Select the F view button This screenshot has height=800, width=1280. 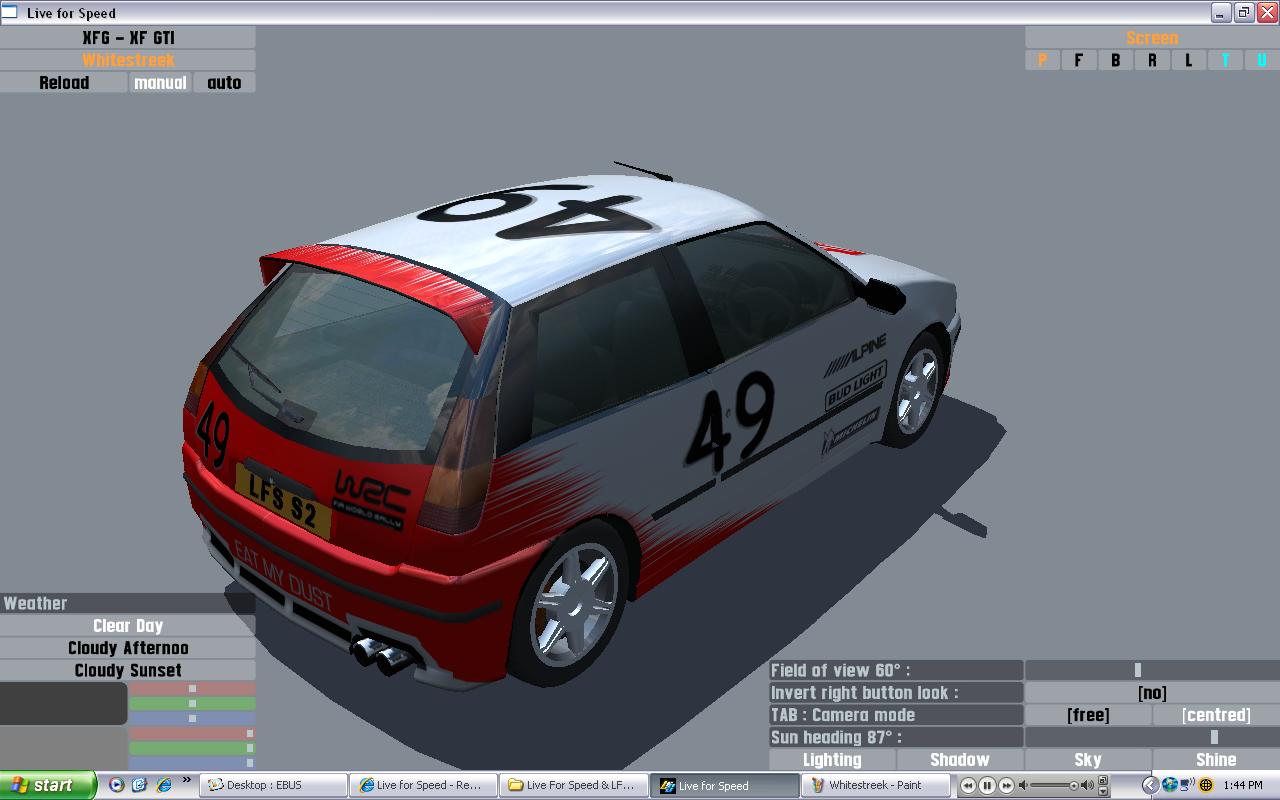pos(1078,60)
